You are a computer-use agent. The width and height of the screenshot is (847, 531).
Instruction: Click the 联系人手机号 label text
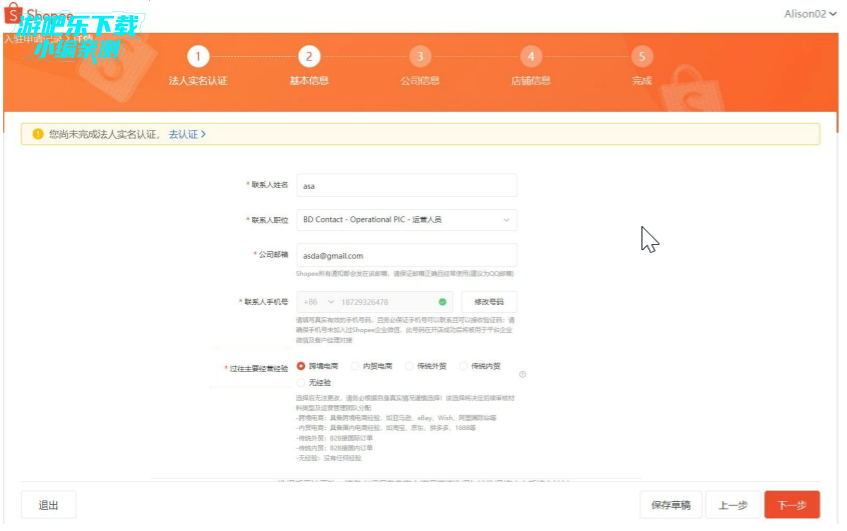(x=266, y=302)
